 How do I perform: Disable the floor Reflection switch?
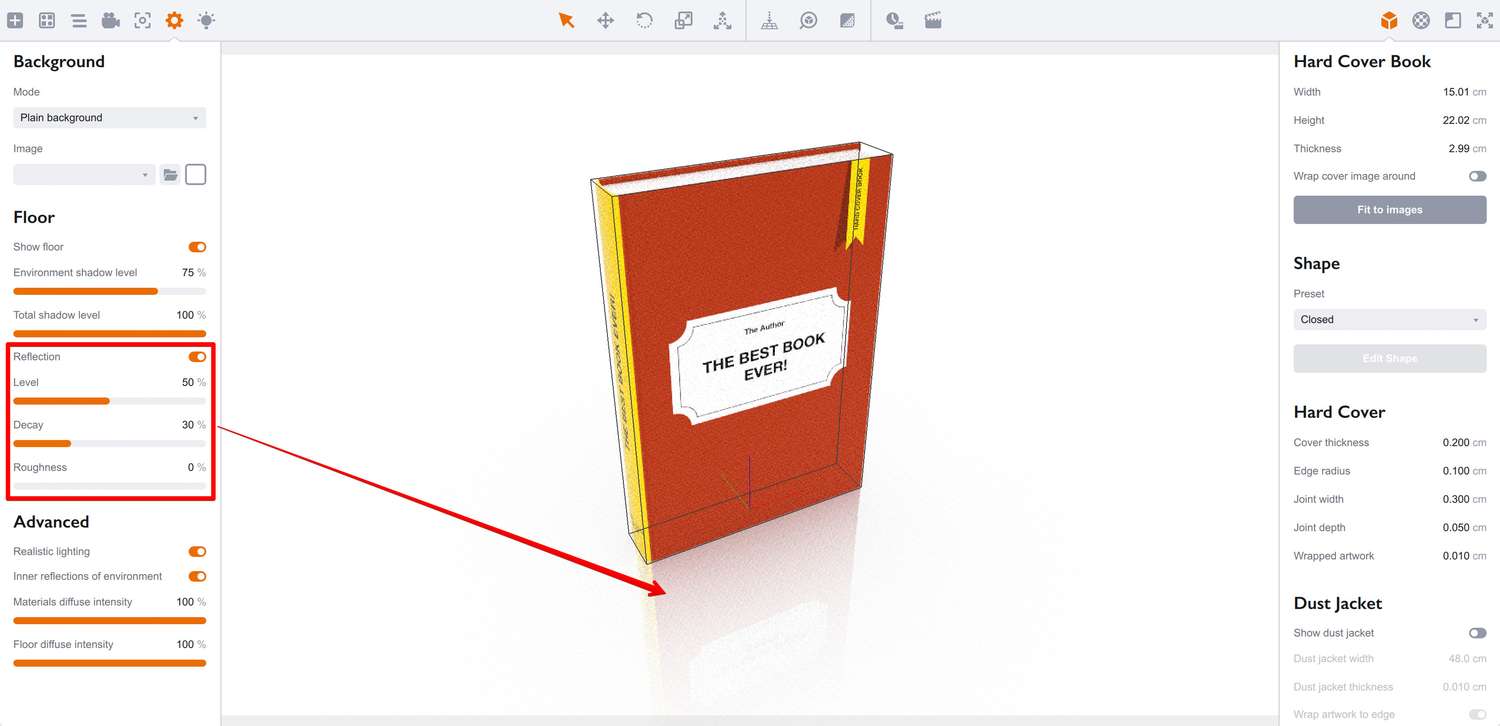[x=197, y=357]
